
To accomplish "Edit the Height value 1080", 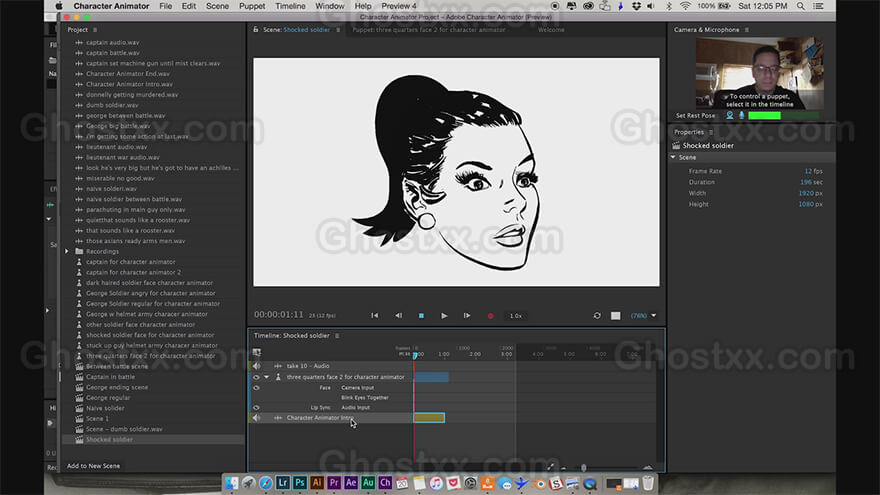I will 806,204.
